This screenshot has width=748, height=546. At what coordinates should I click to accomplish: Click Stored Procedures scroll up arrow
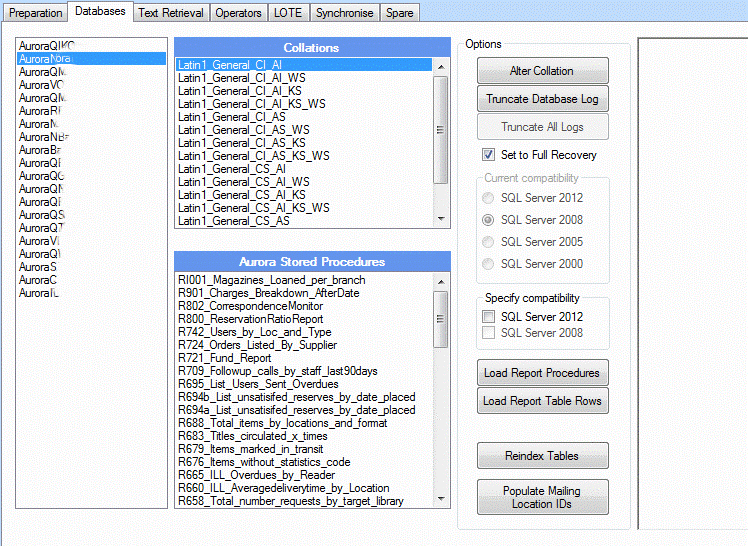[x=441, y=282]
